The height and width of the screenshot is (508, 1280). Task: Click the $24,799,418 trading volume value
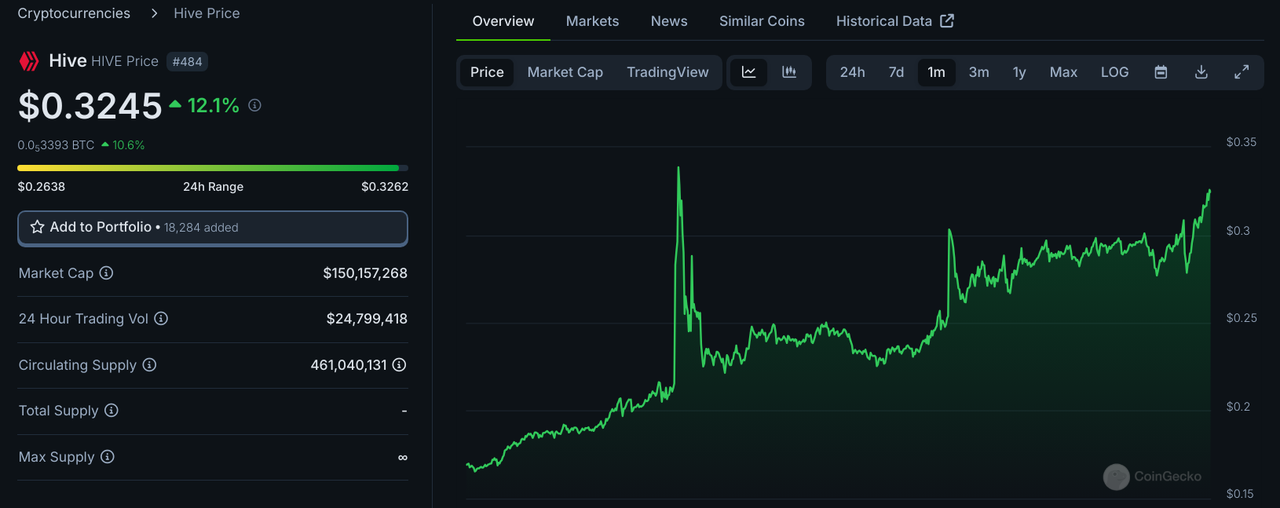[367, 319]
